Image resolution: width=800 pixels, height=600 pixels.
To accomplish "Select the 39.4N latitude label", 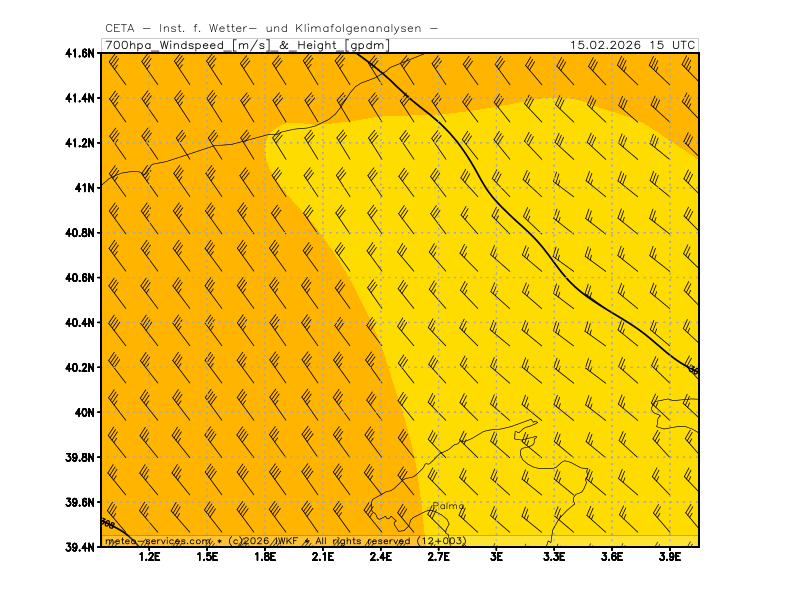I will click(x=80, y=547).
